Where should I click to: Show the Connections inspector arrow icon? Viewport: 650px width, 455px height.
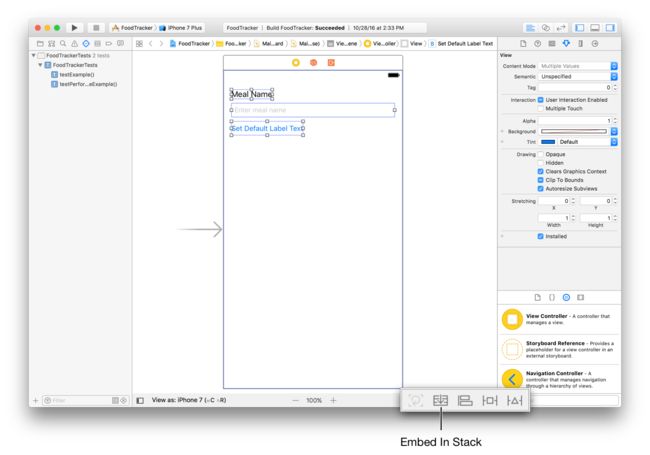(x=595, y=44)
